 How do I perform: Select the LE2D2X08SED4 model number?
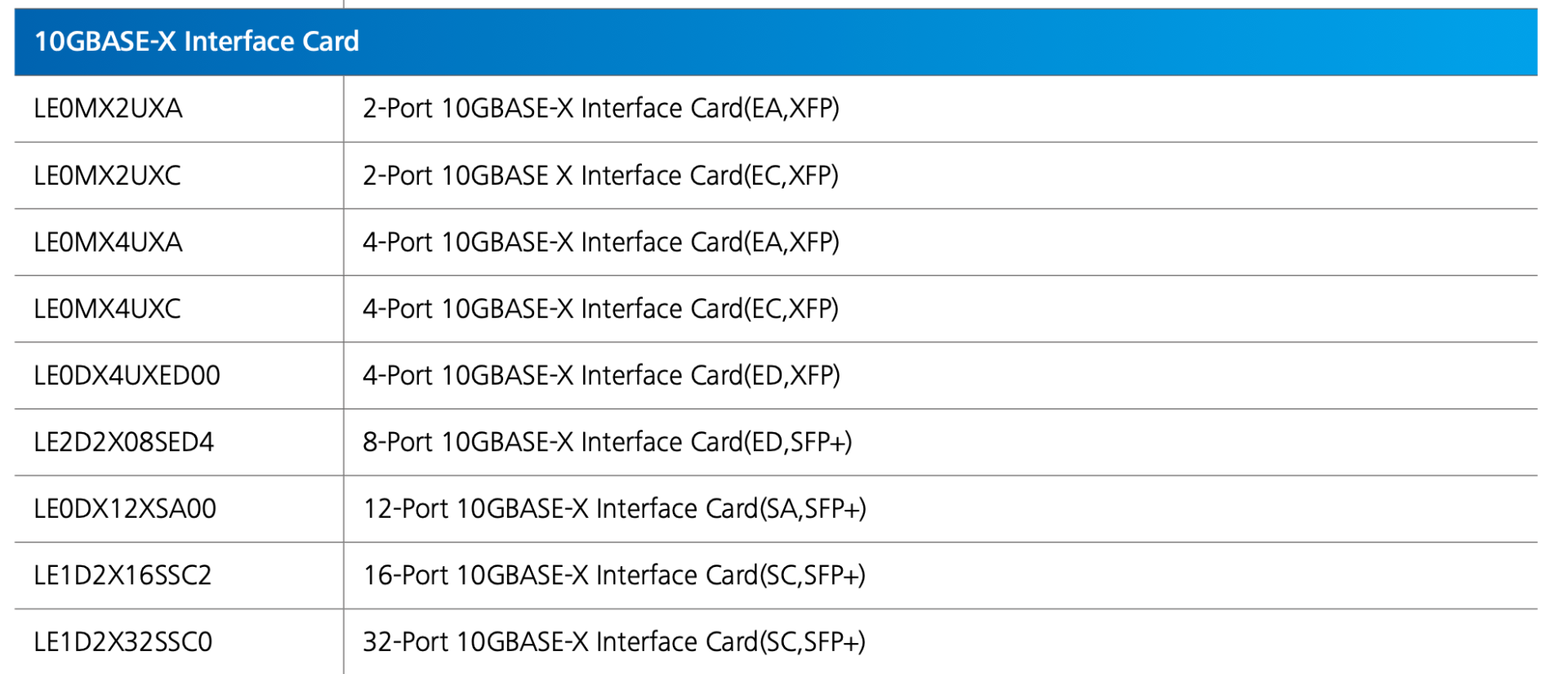(123, 442)
